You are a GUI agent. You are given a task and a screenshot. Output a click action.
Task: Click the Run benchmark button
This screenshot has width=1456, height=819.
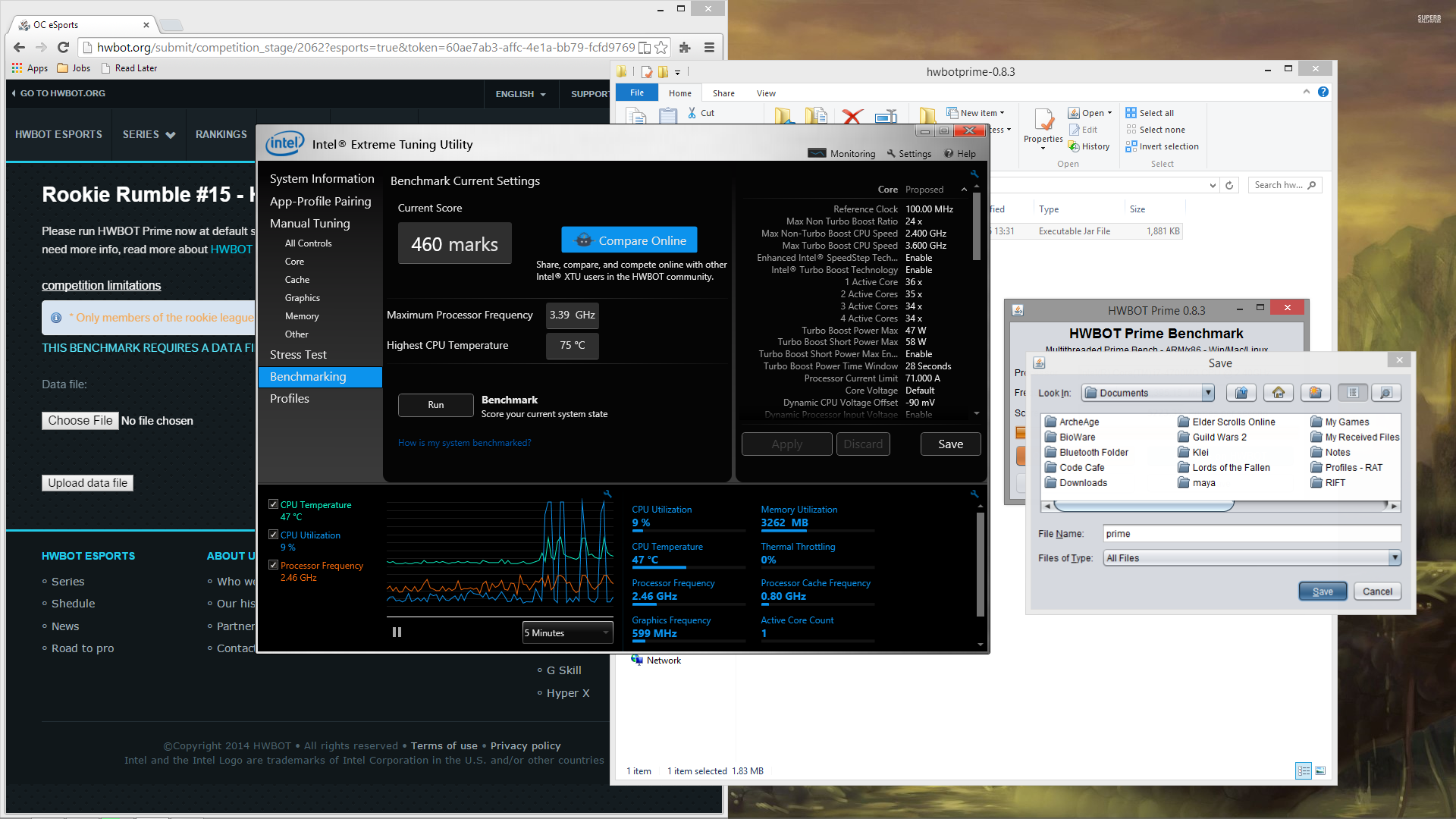(435, 405)
